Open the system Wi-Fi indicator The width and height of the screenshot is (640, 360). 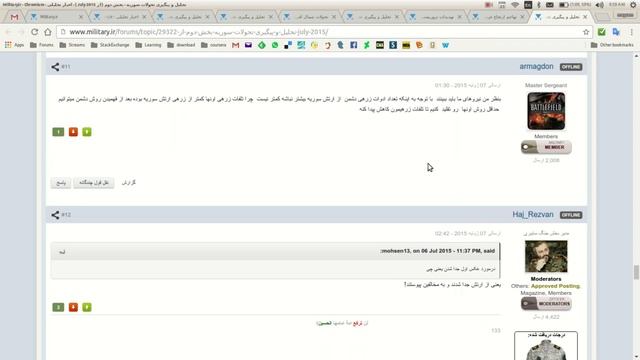tap(515, 5)
